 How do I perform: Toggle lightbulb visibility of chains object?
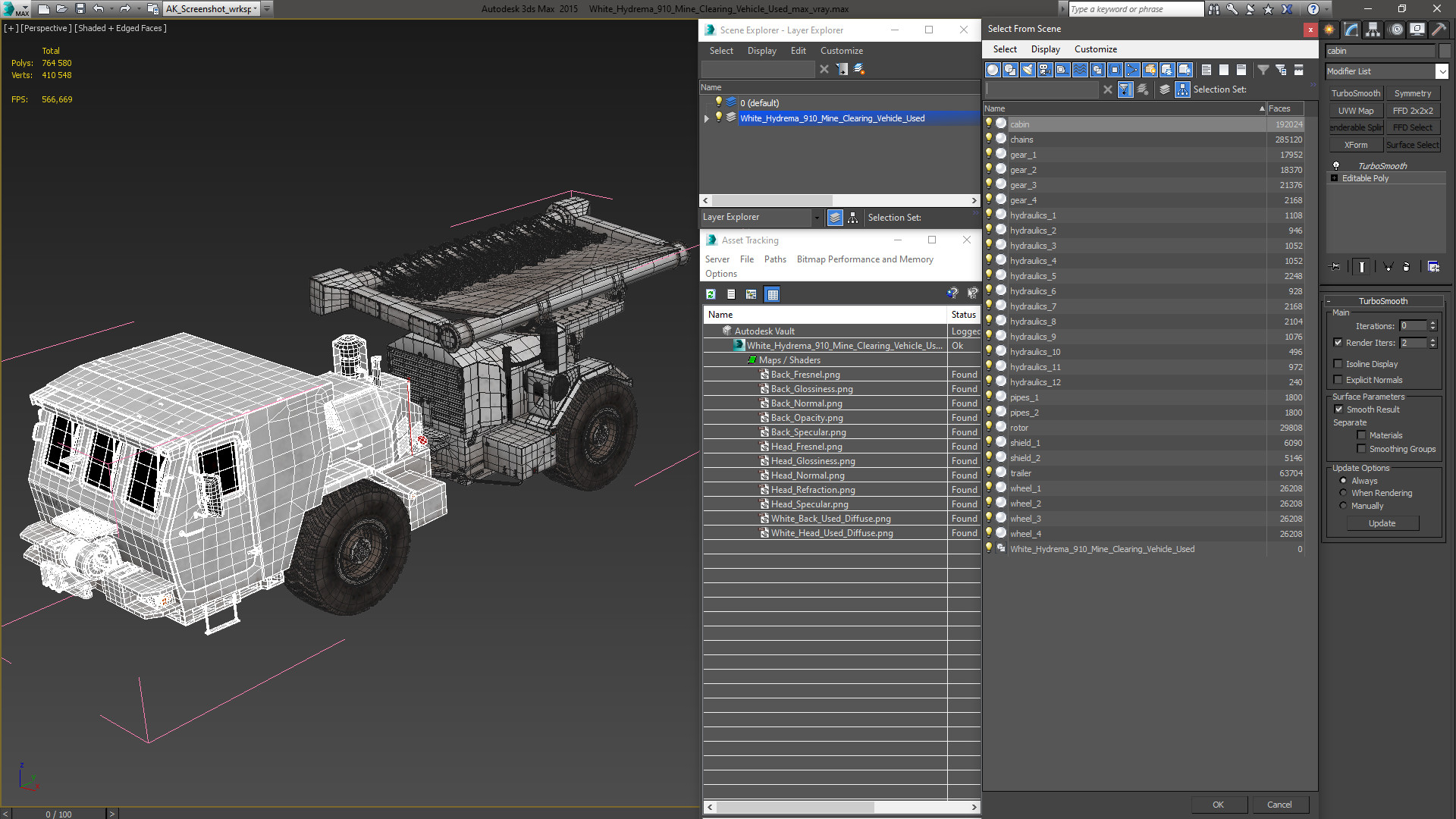click(x=988, y=139)
